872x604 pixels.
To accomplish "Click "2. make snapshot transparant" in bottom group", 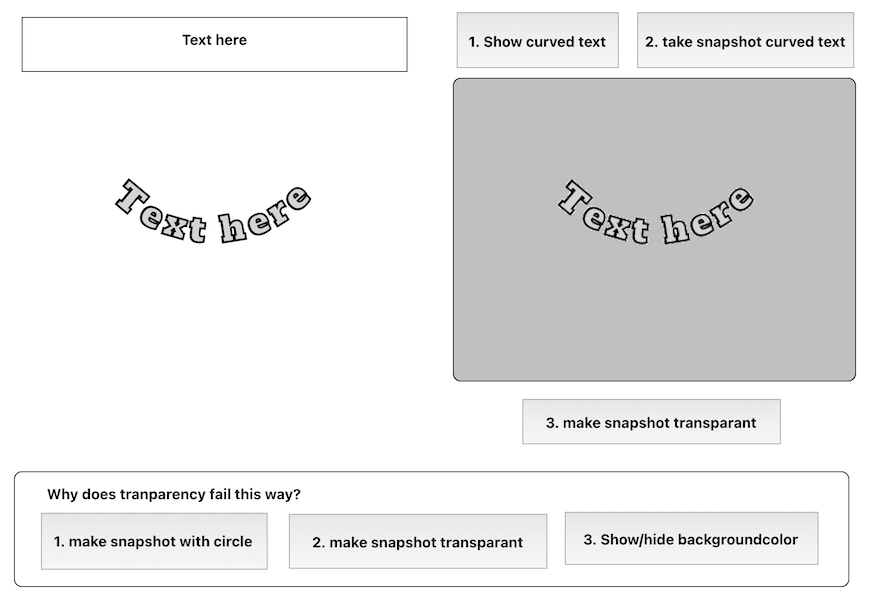I will pos(417,542).
